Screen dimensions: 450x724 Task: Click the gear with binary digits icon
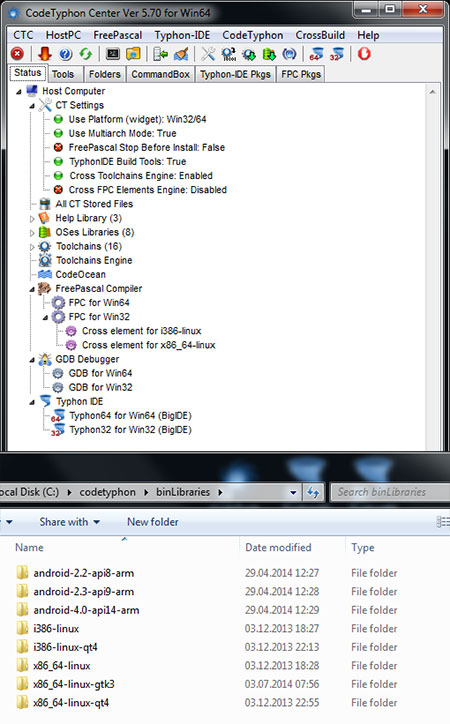point(228,54)
